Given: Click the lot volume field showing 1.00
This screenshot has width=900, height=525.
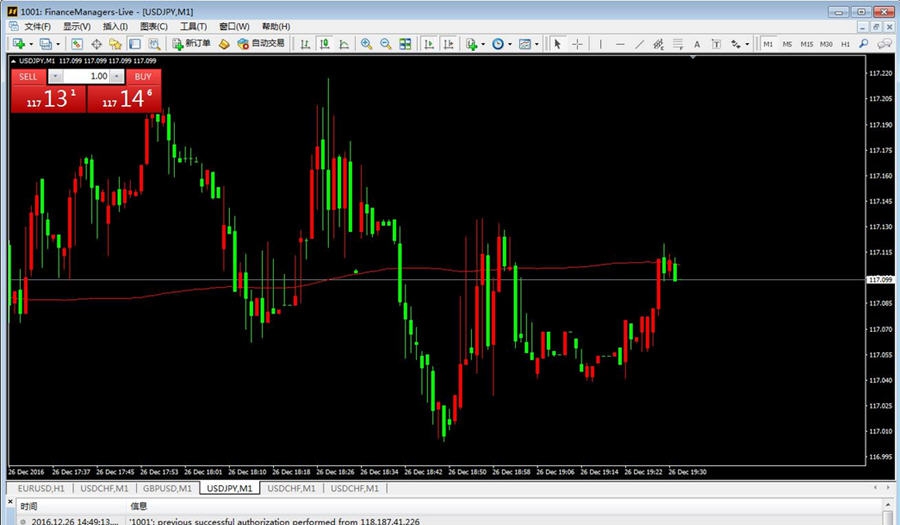Looking at the screenshot, I should (87, 76).
